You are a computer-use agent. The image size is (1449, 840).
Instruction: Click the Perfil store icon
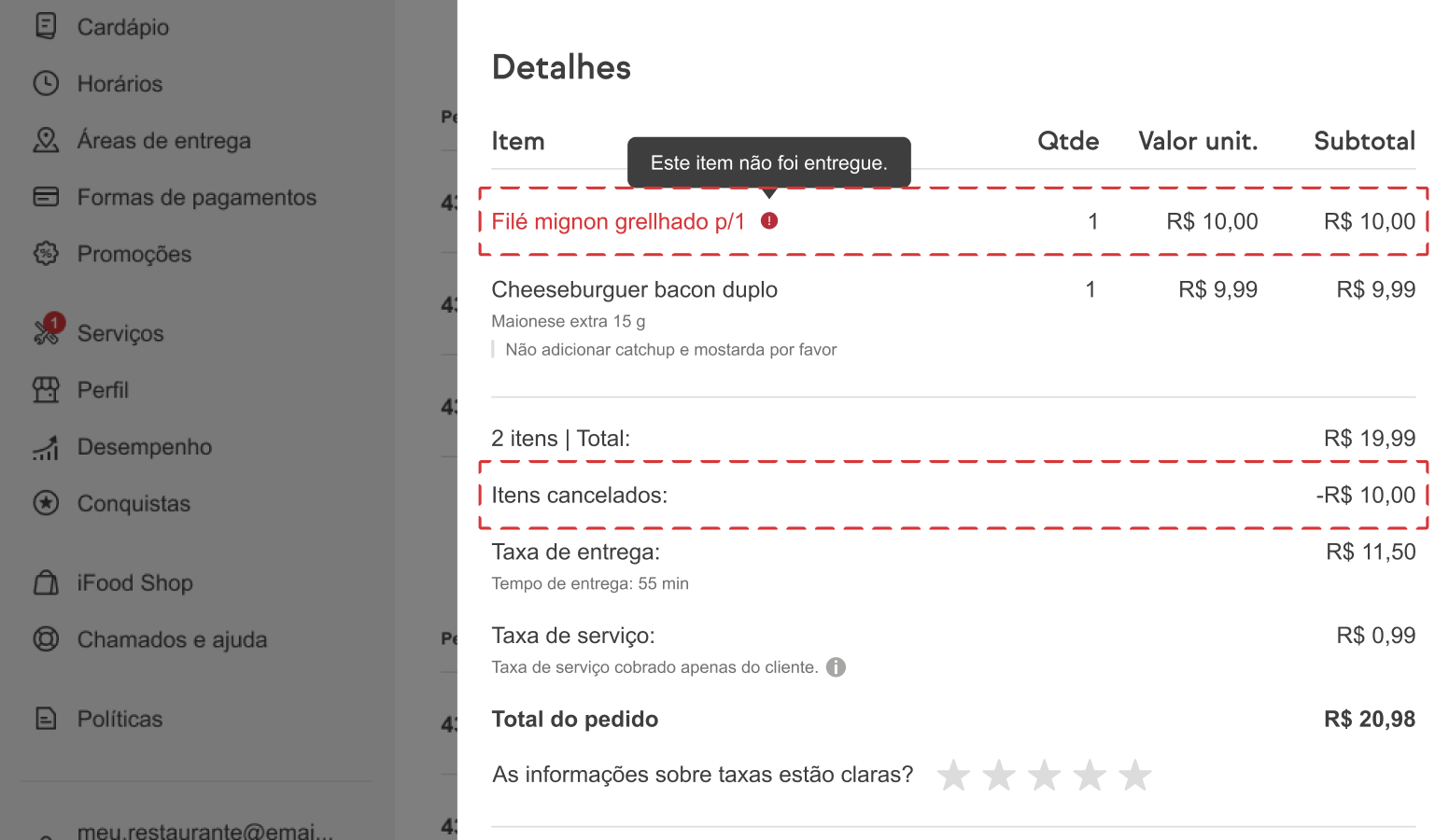click(46, 389)
